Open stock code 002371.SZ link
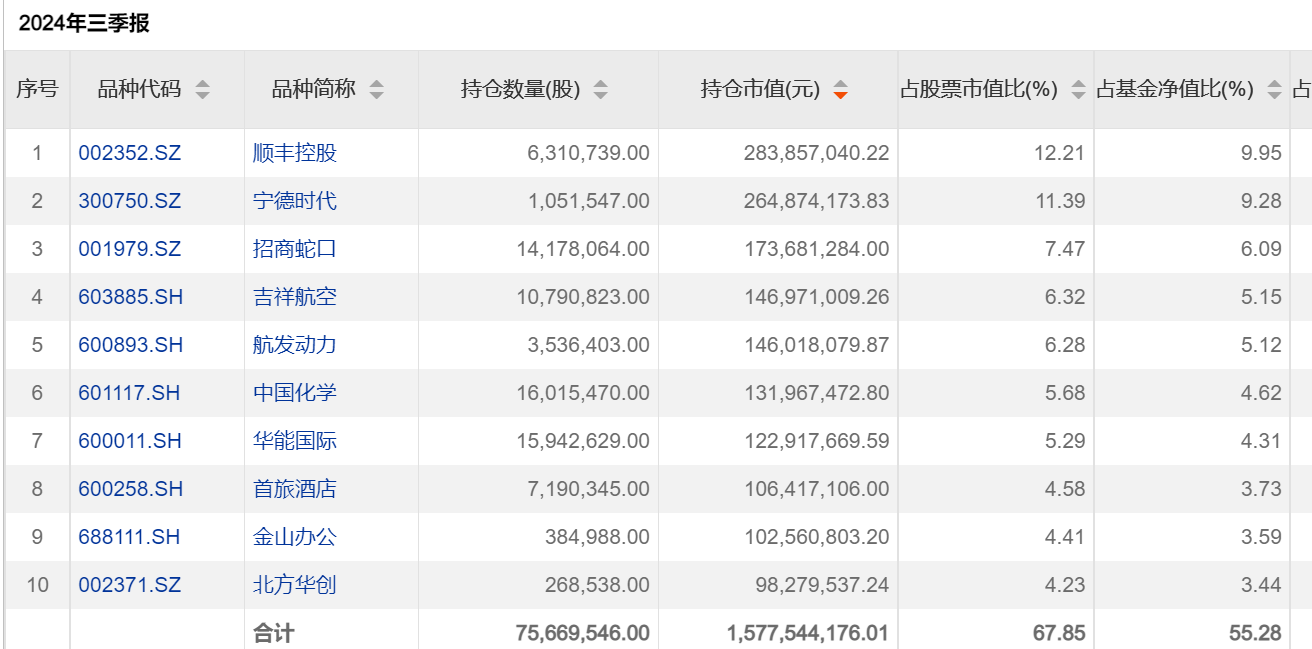1312x649 pixels. 130,585
